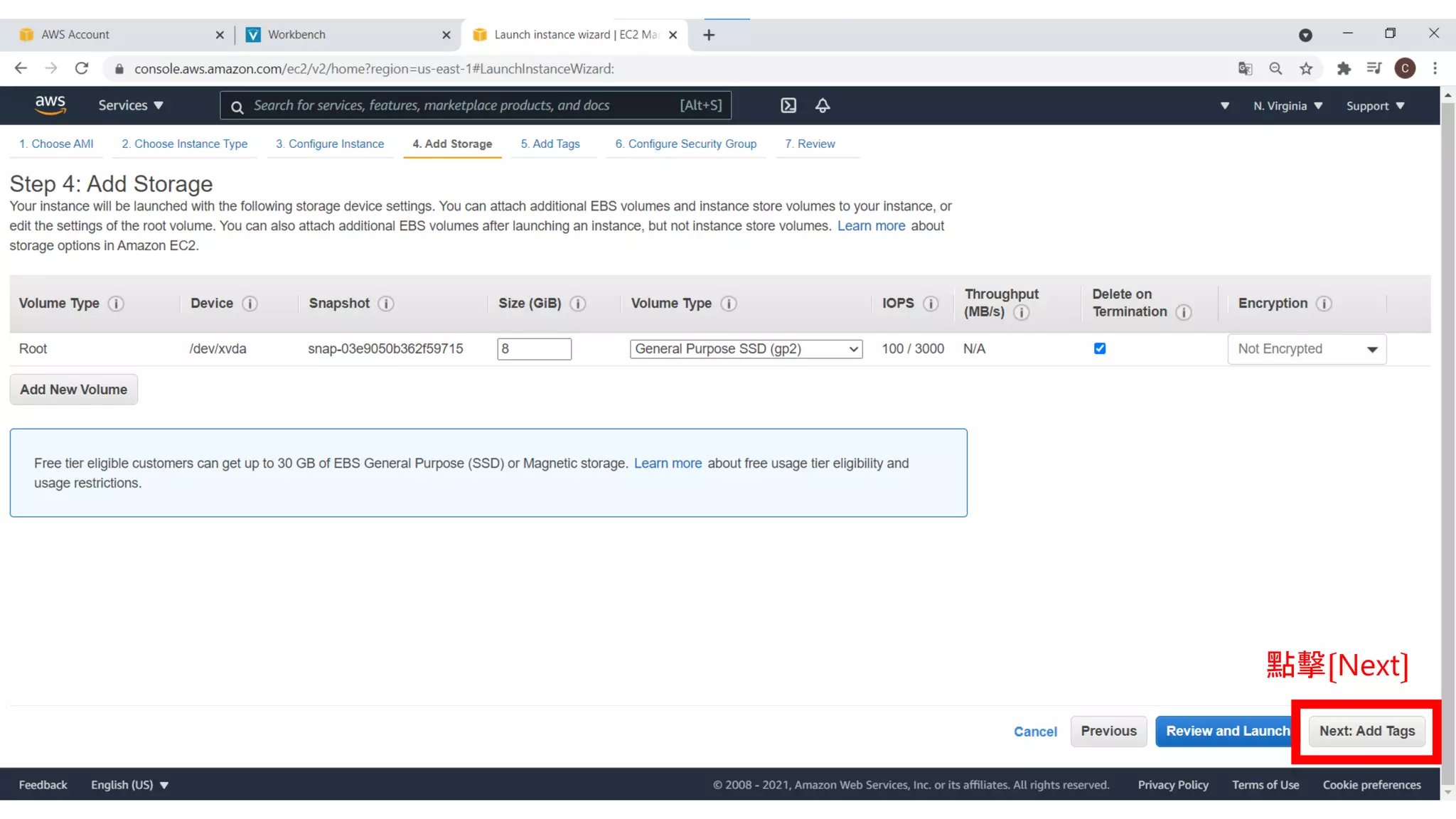Image resolution: width=1456 pixels, height=819 pixels.
Task: Click the Size (GiB) input field
Action: click(x=534, y=349)
